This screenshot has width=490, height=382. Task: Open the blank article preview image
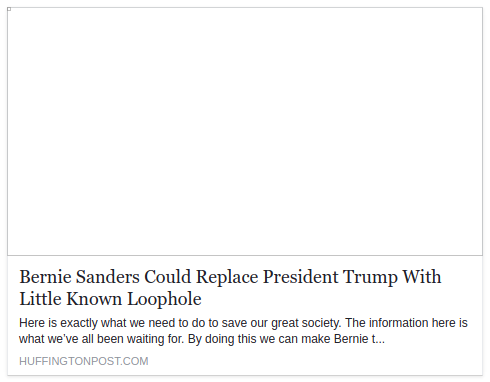tap(245, 131)
